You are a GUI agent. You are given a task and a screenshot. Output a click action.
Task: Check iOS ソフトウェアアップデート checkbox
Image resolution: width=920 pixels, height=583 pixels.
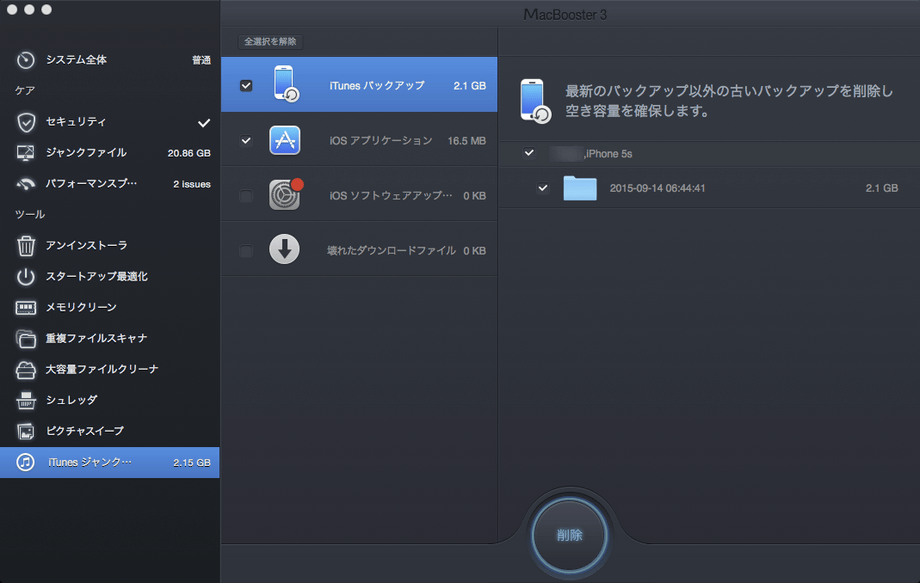click(x=246, y=196)
